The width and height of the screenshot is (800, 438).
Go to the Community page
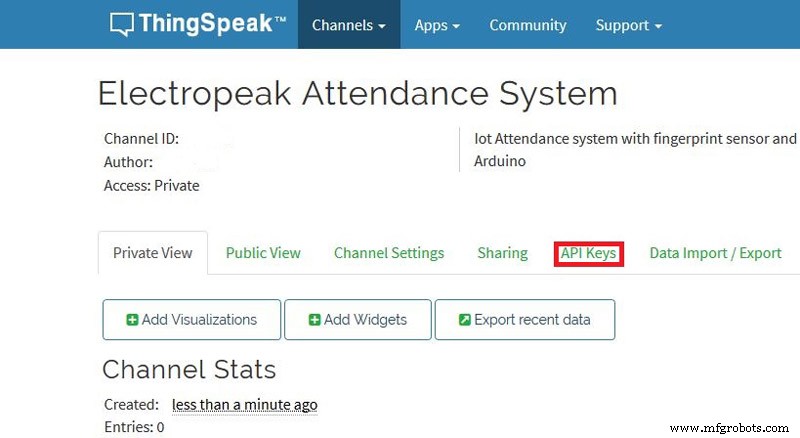click(527, 25)
